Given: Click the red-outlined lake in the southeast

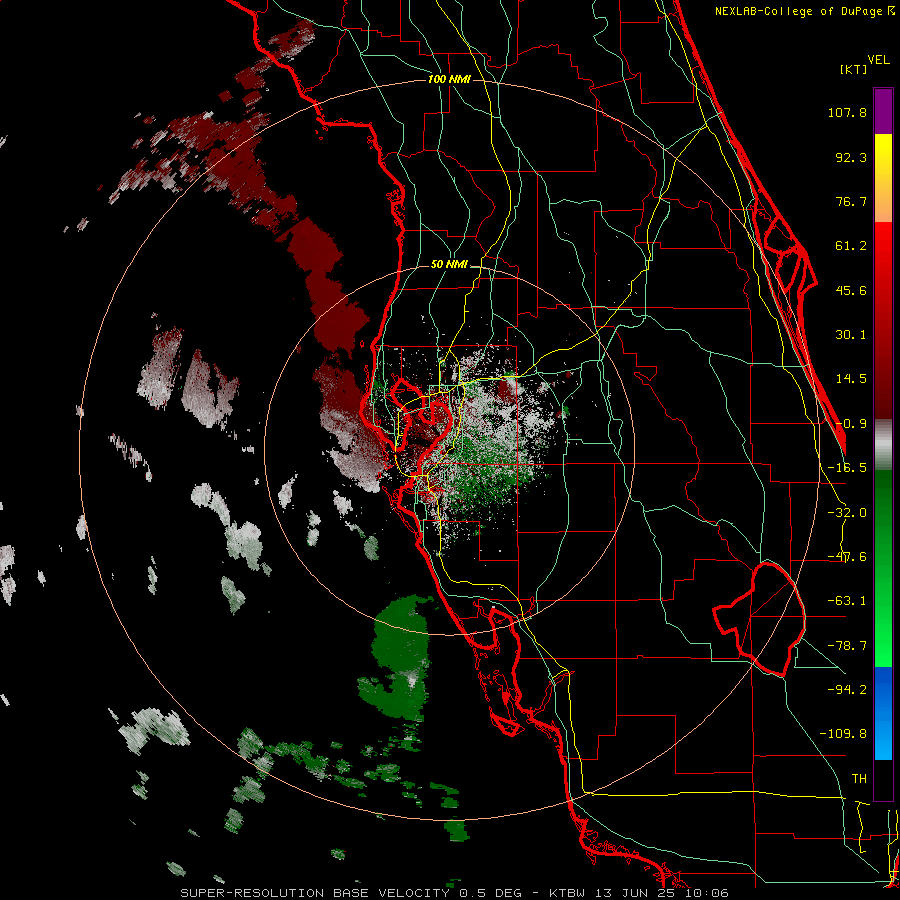Looking at the screenshot, I should (758, 619).
